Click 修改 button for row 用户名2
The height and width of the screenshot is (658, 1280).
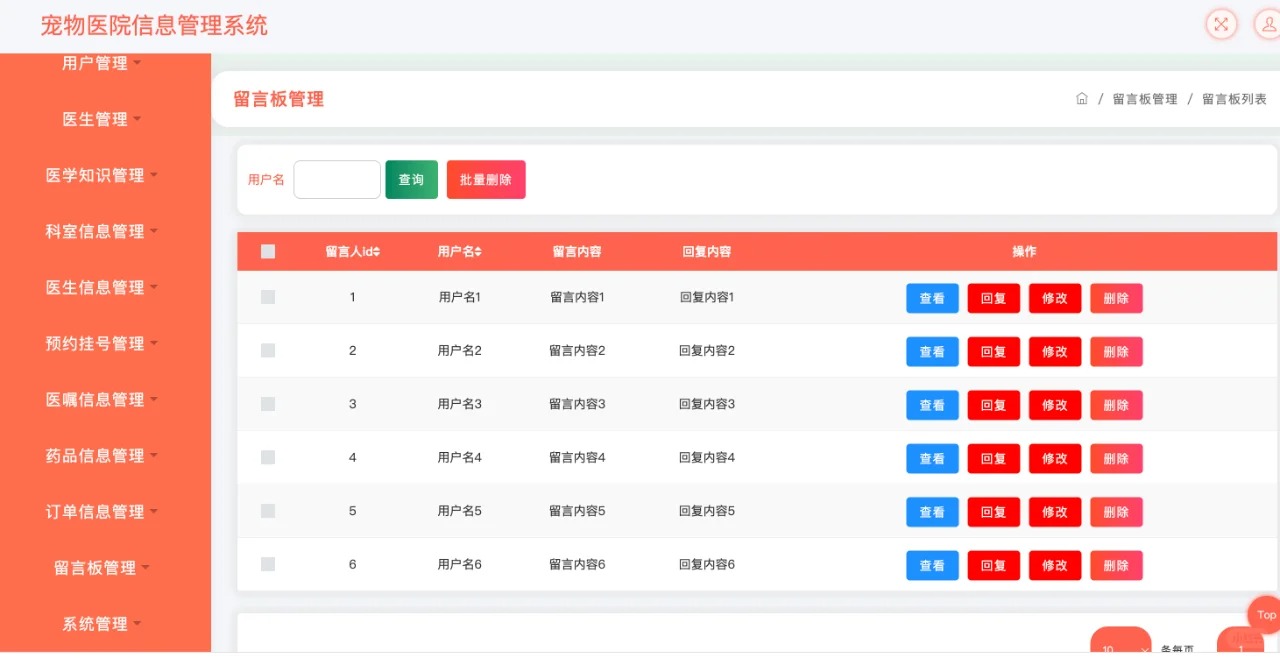1055,351
